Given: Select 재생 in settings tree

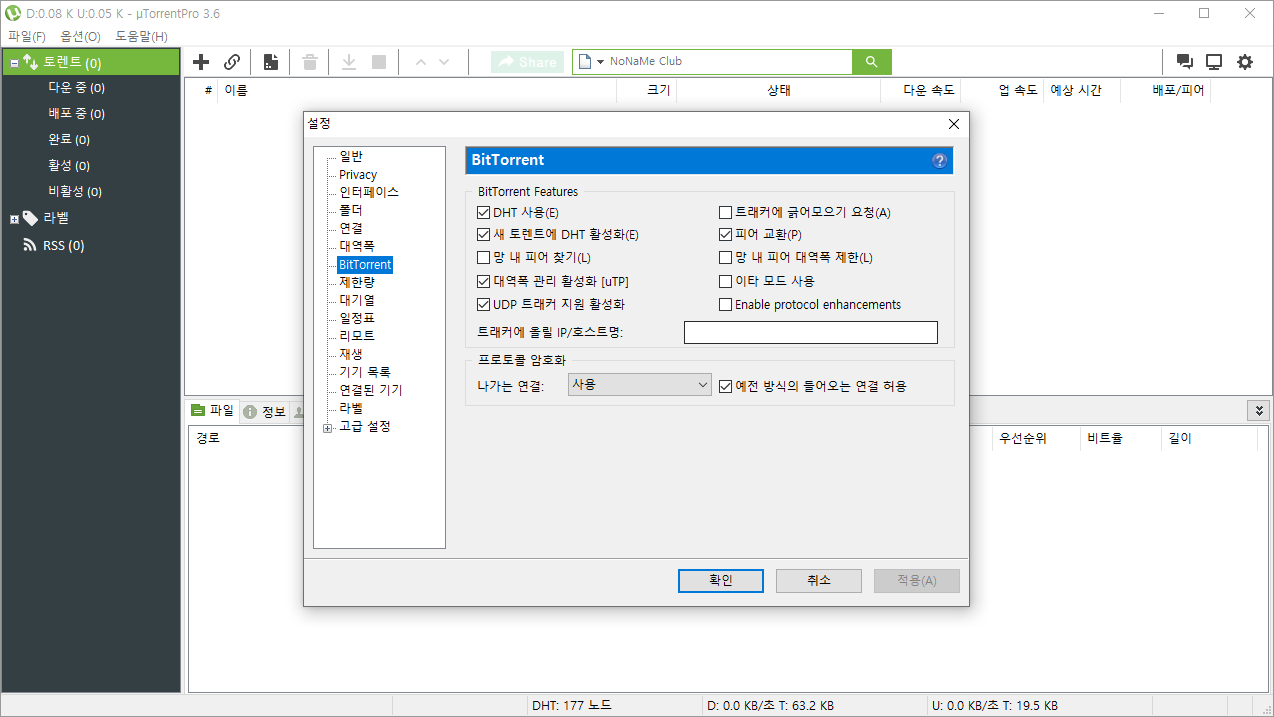Looking at the screenshot, I should tap(351, 354).
